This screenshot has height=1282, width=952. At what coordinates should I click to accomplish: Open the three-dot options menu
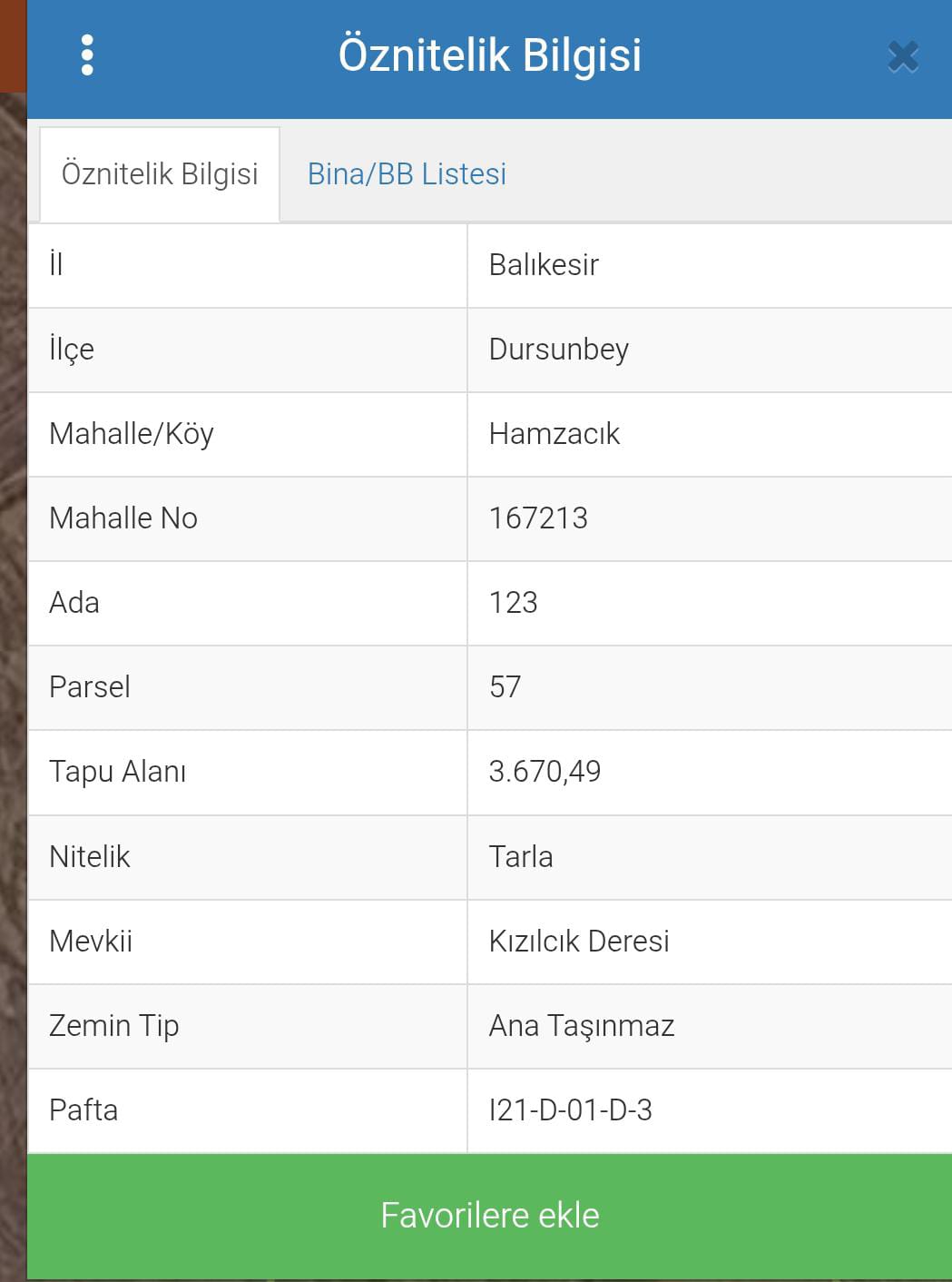tap(87, 55)
